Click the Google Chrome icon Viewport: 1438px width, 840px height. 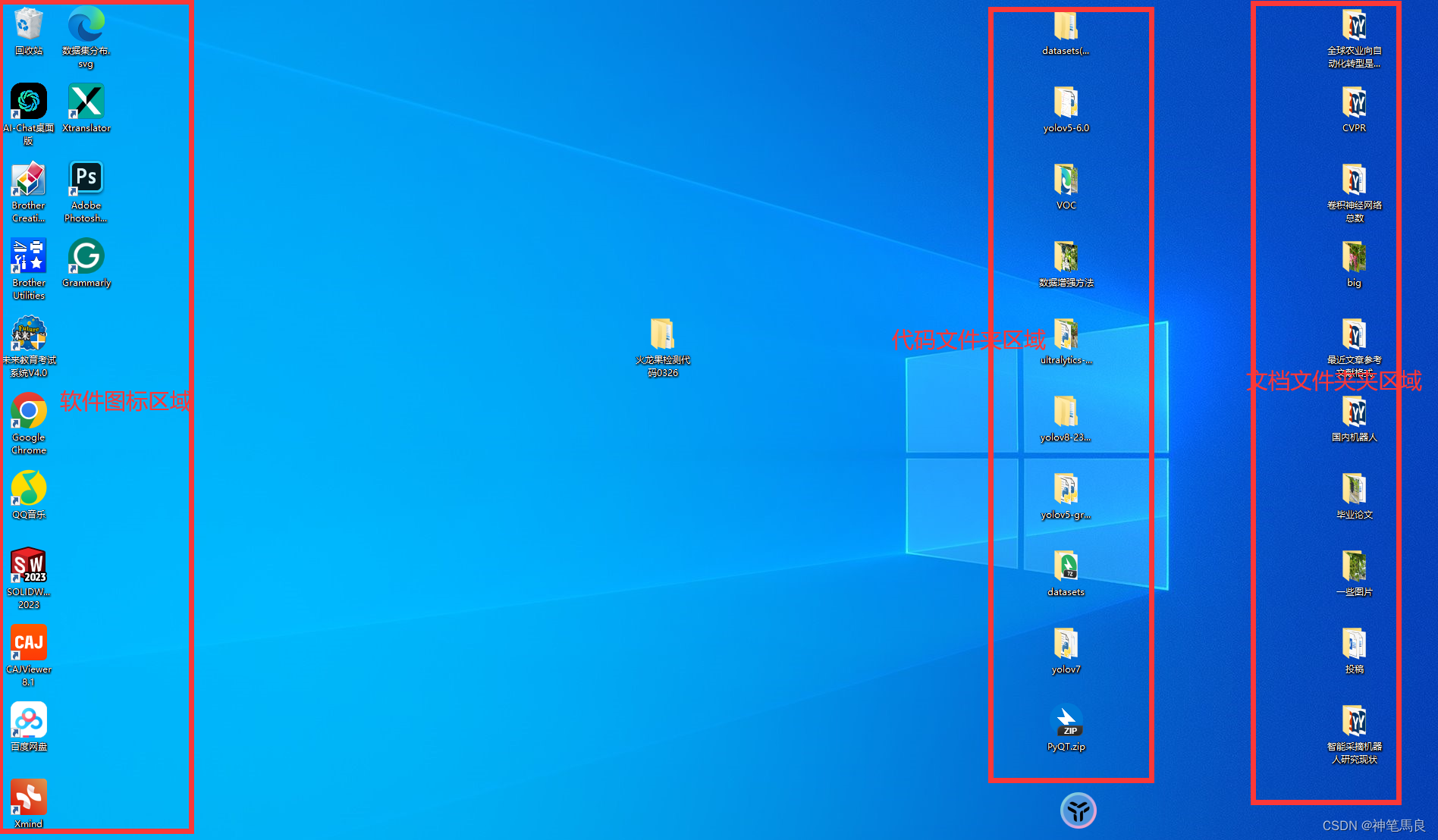pyautogui.click(x=29, y=412)
